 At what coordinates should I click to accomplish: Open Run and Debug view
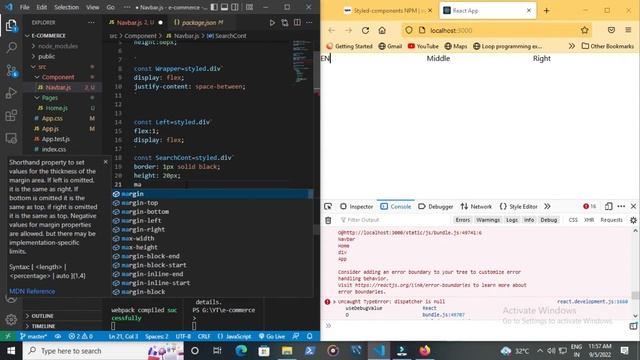[11, 93]
